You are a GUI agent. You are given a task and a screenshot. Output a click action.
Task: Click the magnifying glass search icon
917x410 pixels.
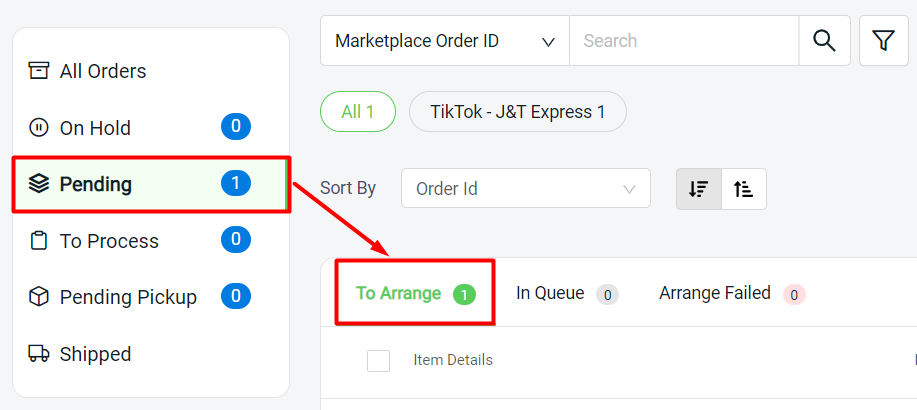824,40
